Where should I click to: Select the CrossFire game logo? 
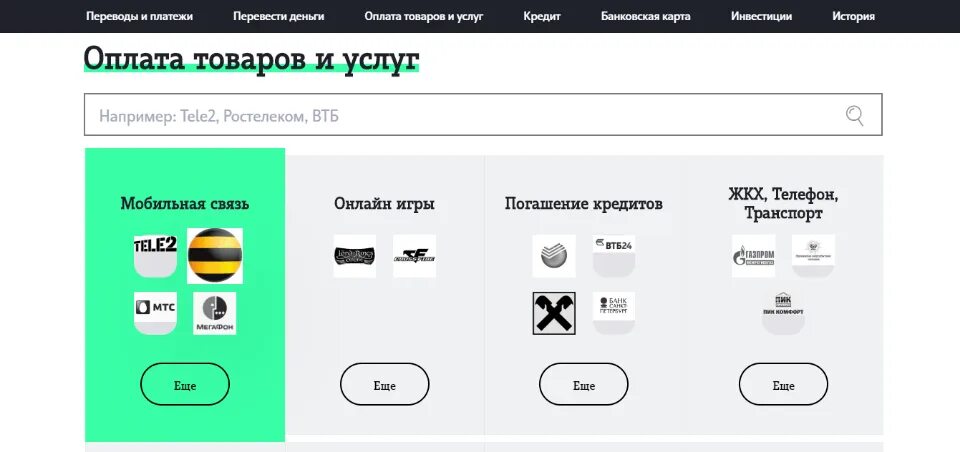[414, 256]
